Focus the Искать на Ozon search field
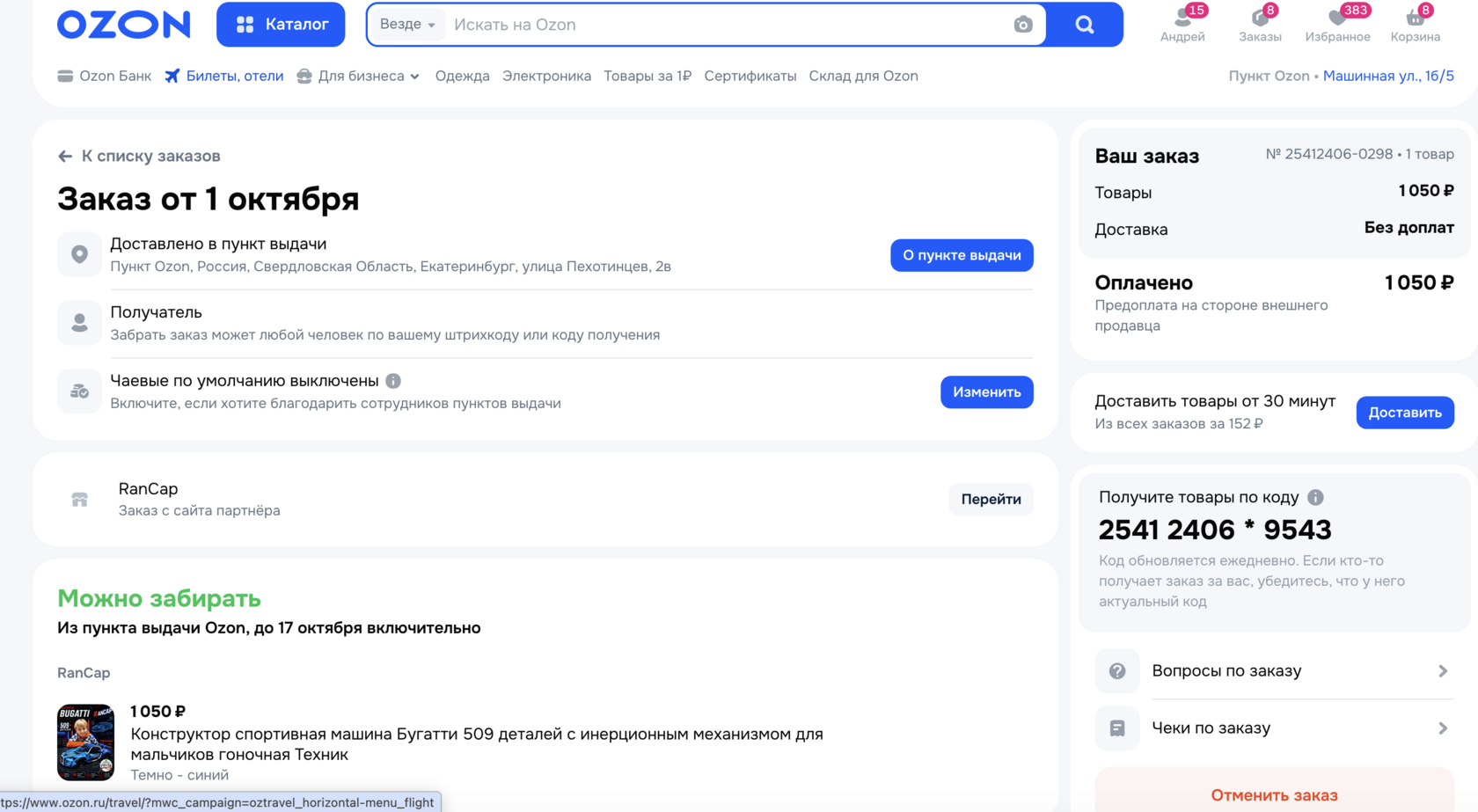Image resolution: width=1478 pixels, height=812 pixels. [x=727, y=25]
